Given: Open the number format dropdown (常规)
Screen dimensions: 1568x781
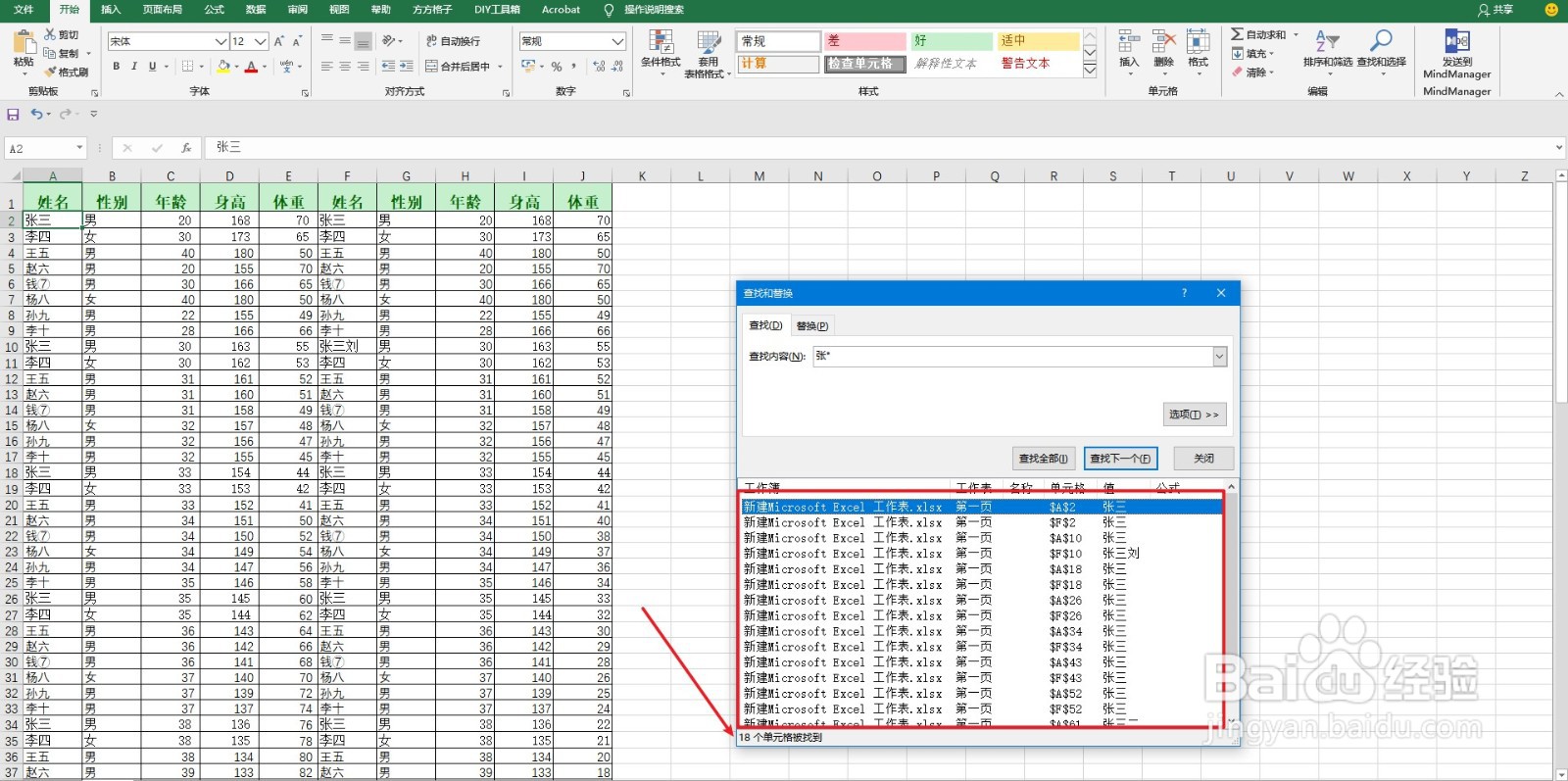Looking at the screenshot, I should click(x=617, y=41).
